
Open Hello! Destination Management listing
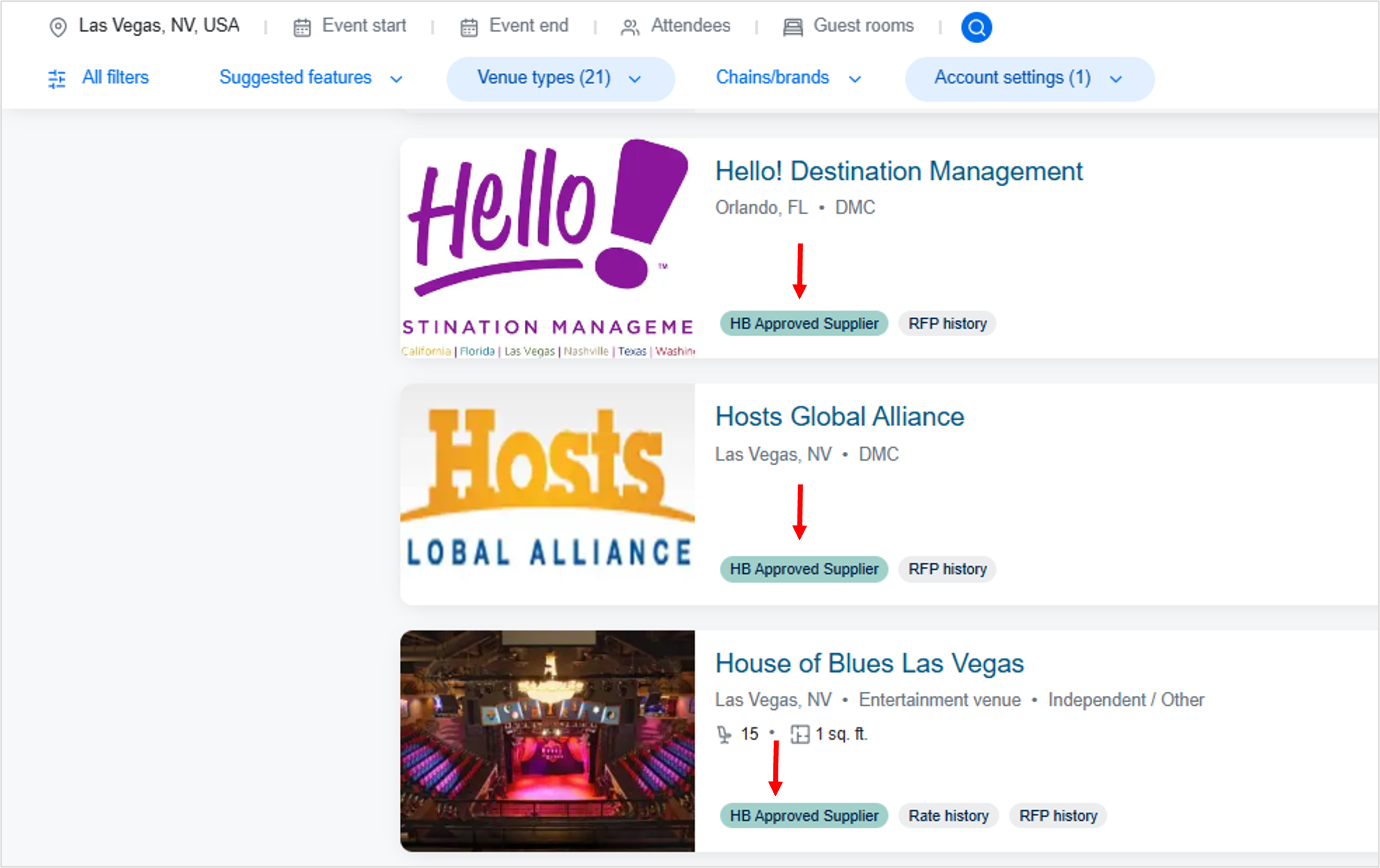click(898, 171)
